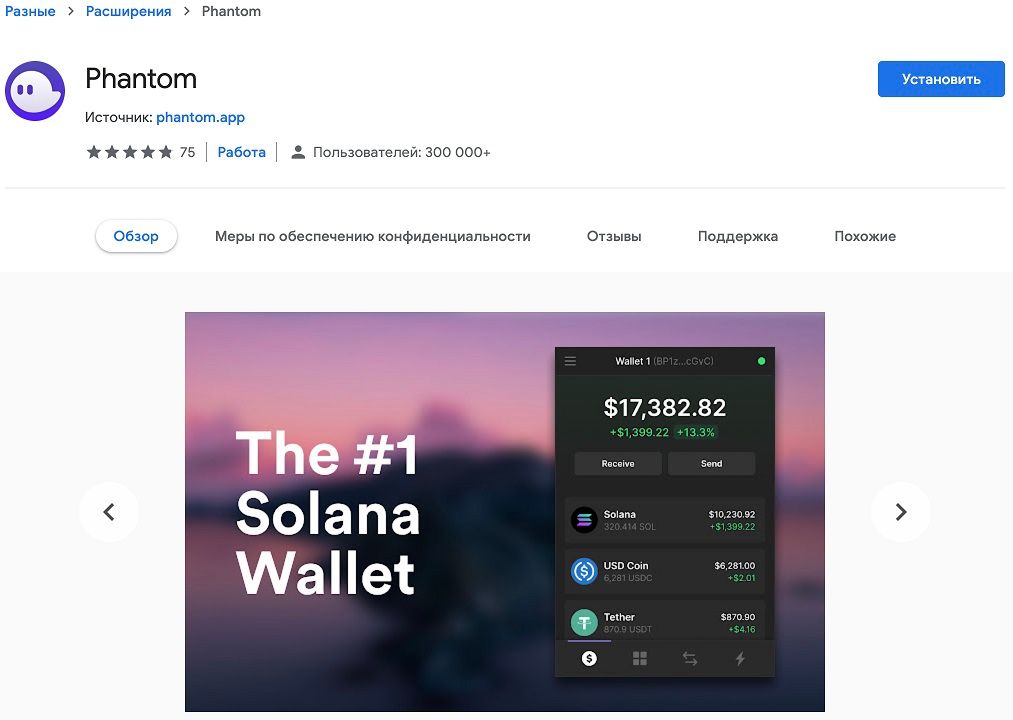1013x720 pixels.
Task: Show next screenshot with right arrow
Action: tap(901, 512)
